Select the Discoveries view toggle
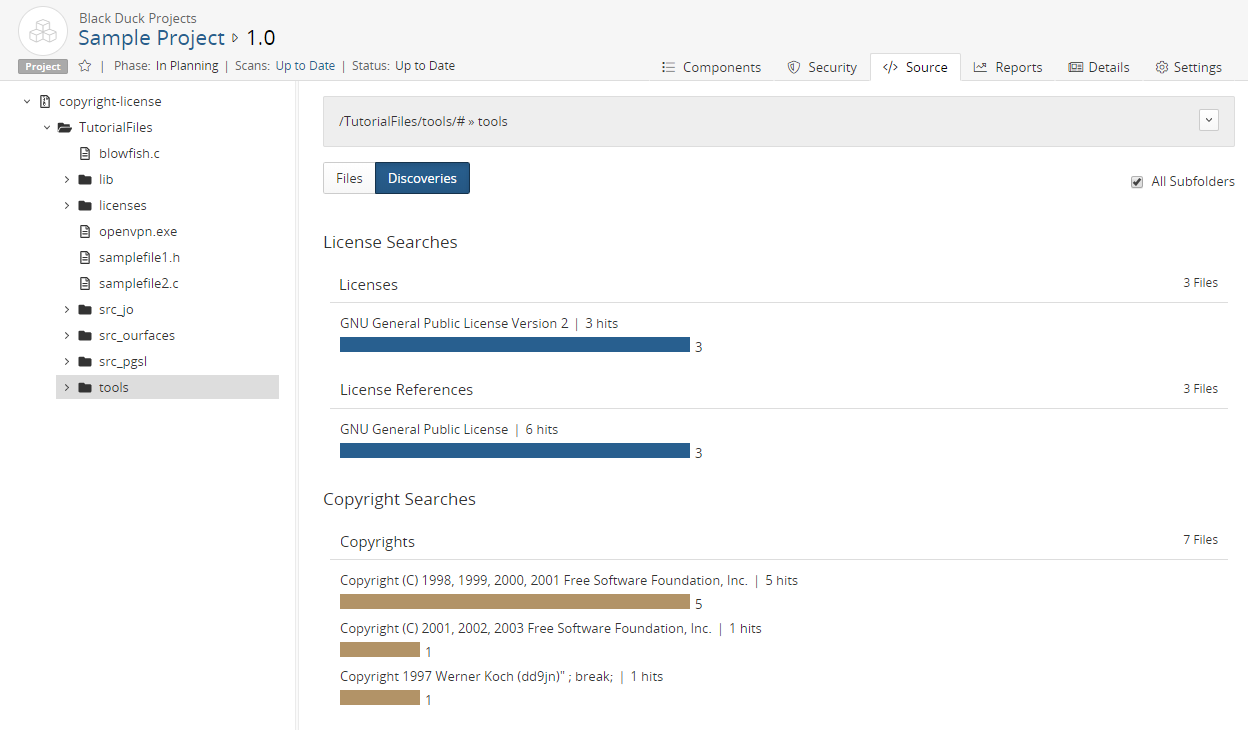This screenshot has height=730, width=1248. pyautogui.click(x=422, y=179)
